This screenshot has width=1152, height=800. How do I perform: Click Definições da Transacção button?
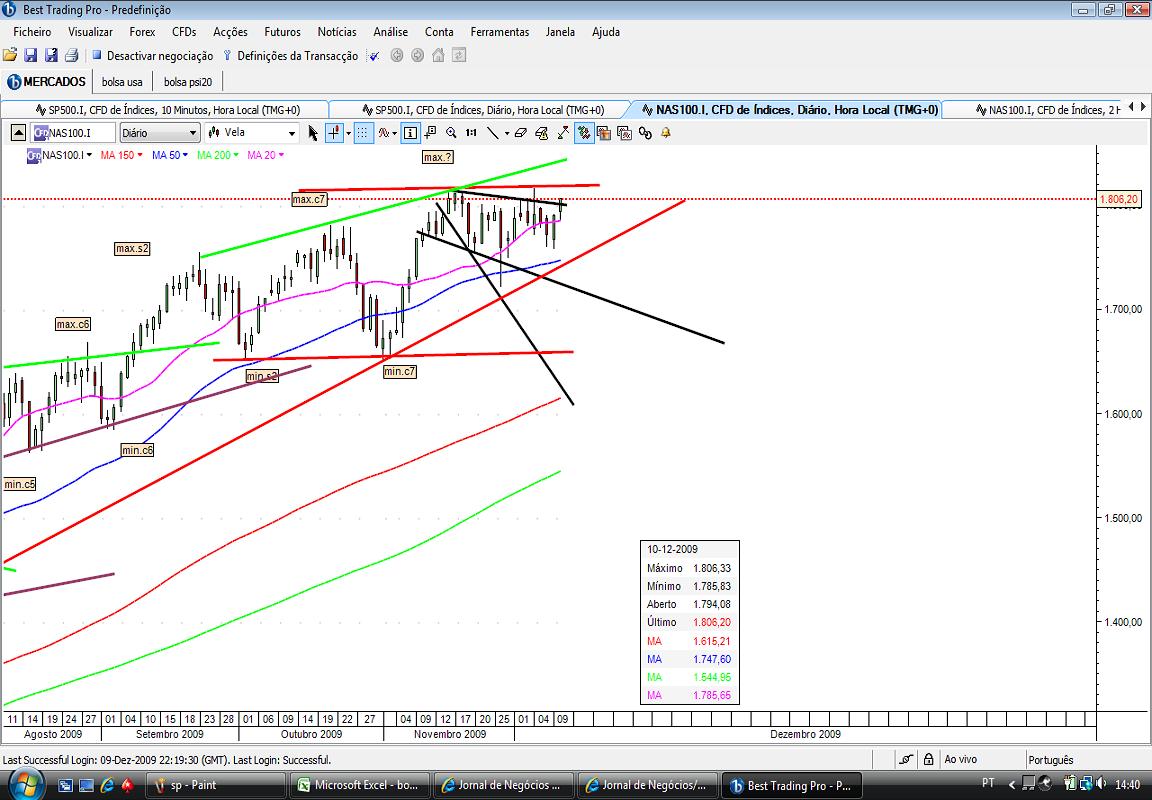[x=290, y=56]
